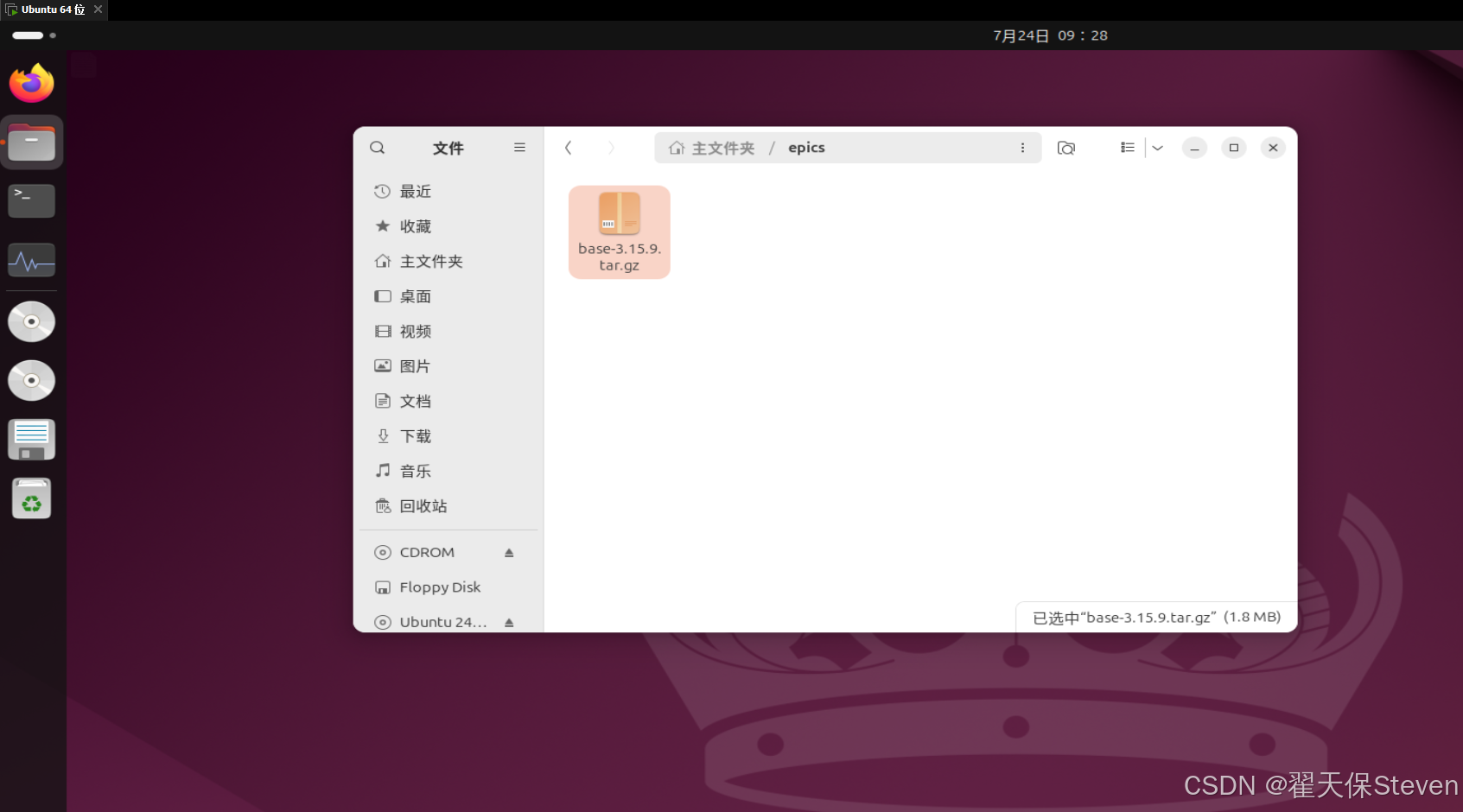Open Recent (最近) in sidebar
This screenshot has width=1463, height=812.
tap(448, 192)
